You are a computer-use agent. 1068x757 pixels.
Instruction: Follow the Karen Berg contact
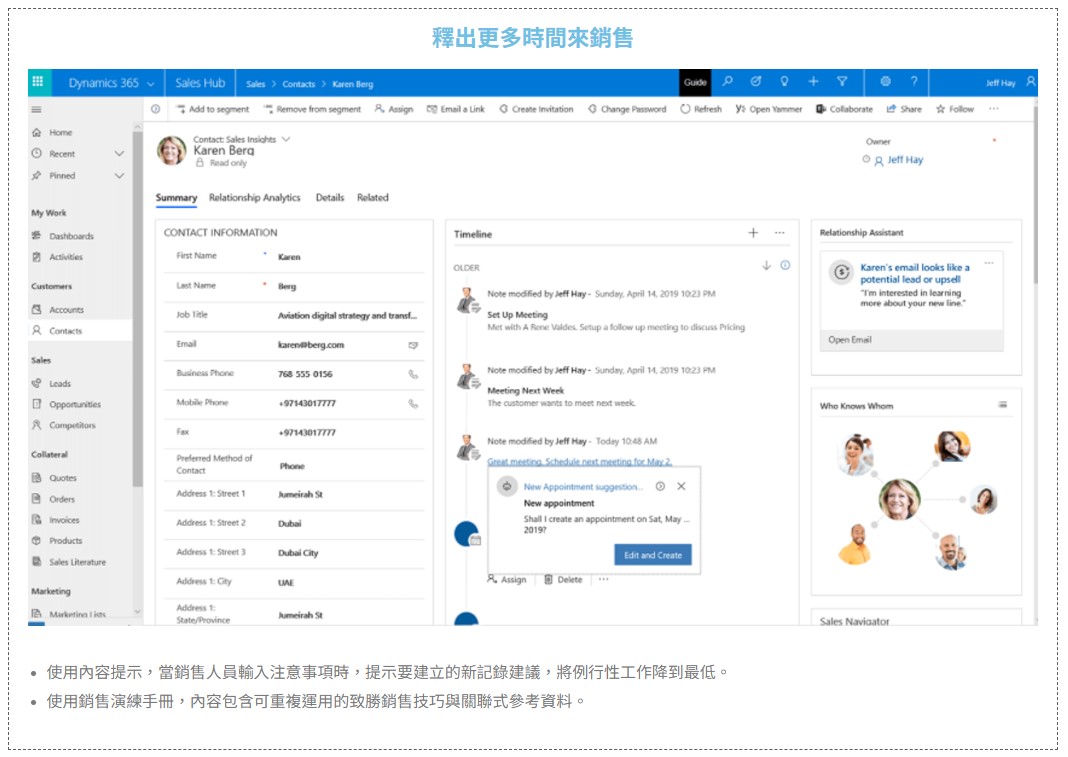tap(955, 109)
